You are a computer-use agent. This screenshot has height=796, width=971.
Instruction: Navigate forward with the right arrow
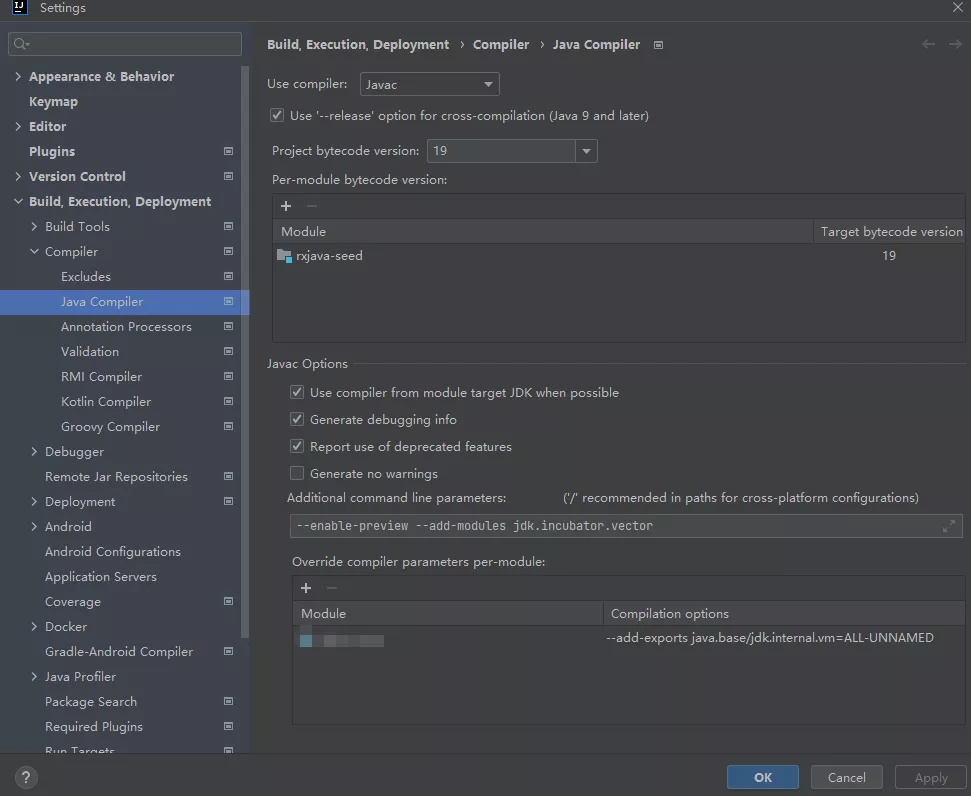click(x=955, y=44)
